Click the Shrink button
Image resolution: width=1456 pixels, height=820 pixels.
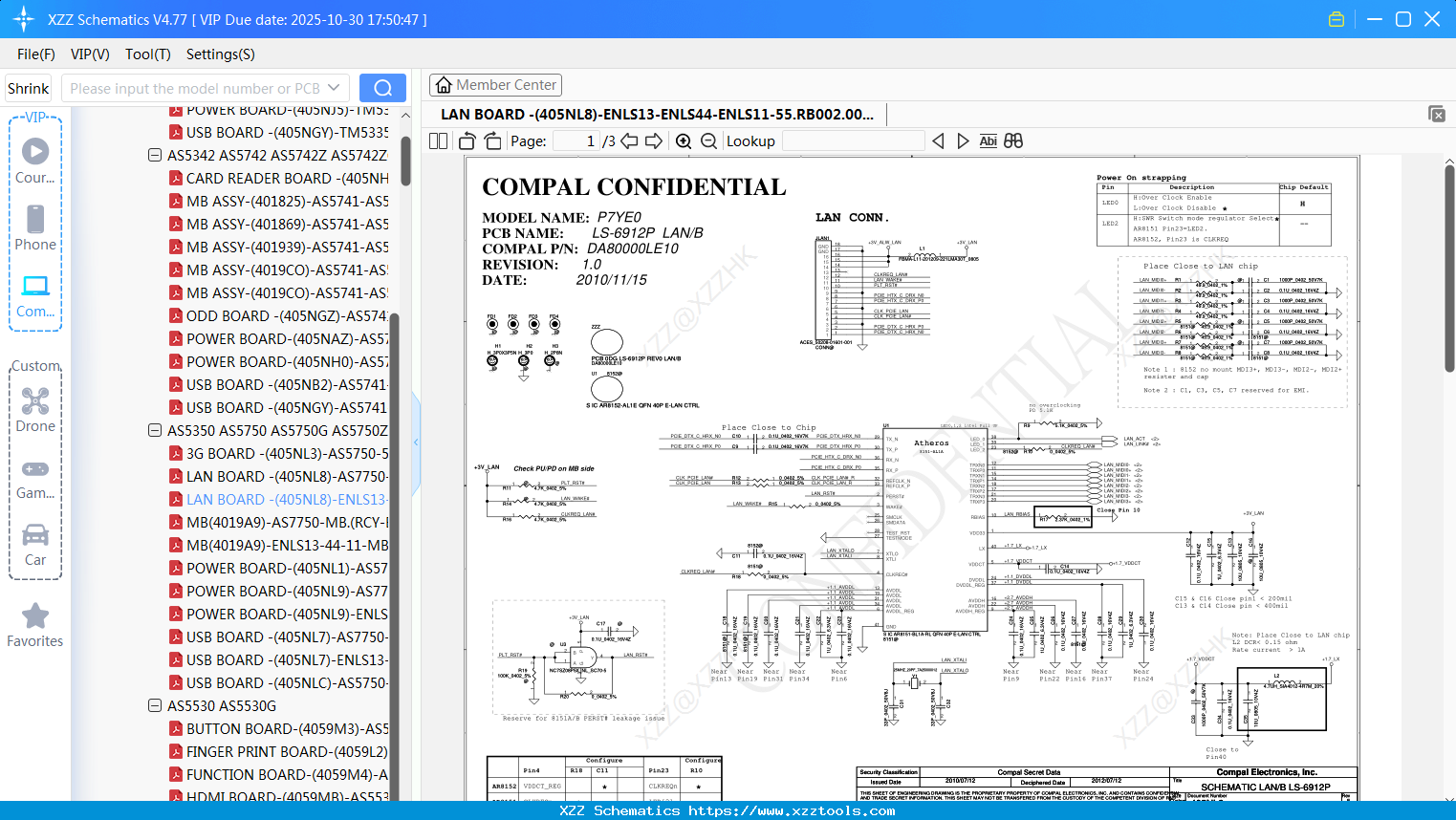[x=29, y=88]
